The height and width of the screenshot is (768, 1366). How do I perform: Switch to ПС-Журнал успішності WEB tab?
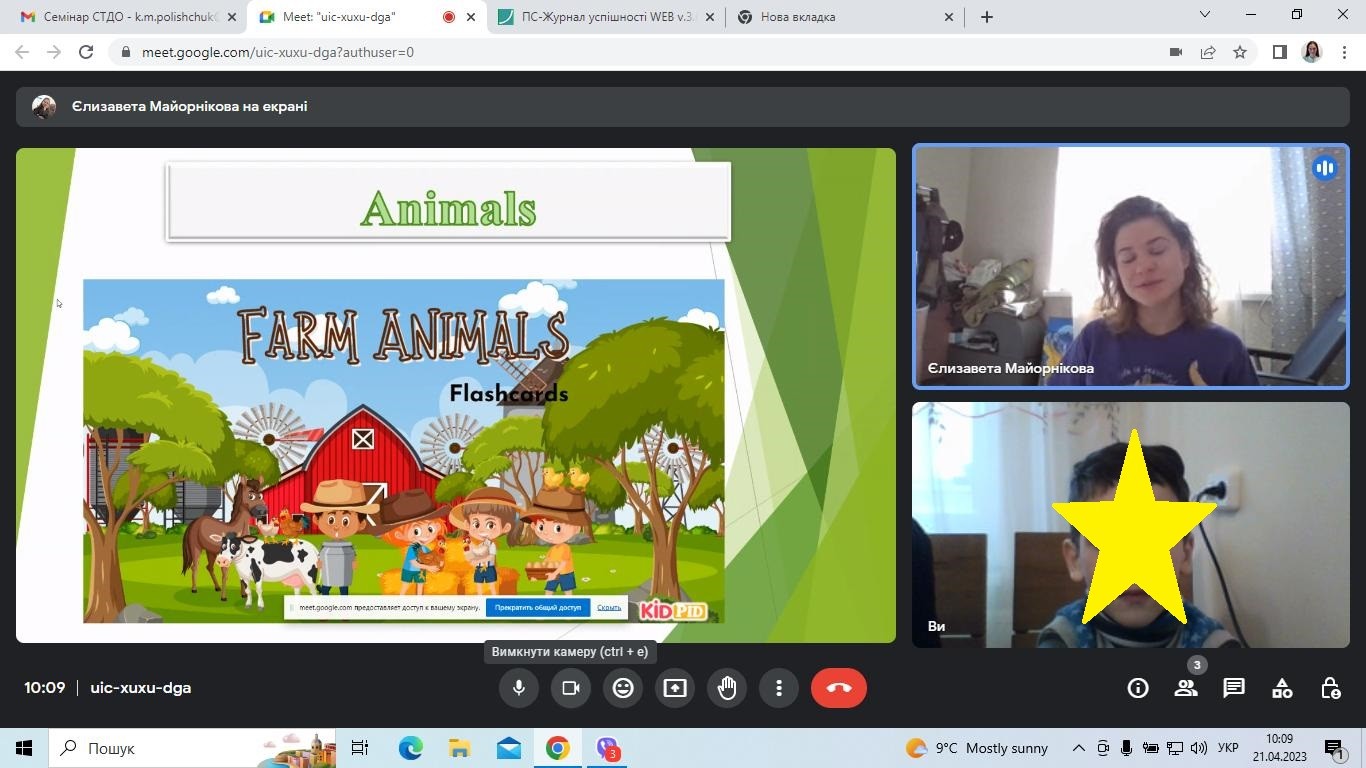608,17
